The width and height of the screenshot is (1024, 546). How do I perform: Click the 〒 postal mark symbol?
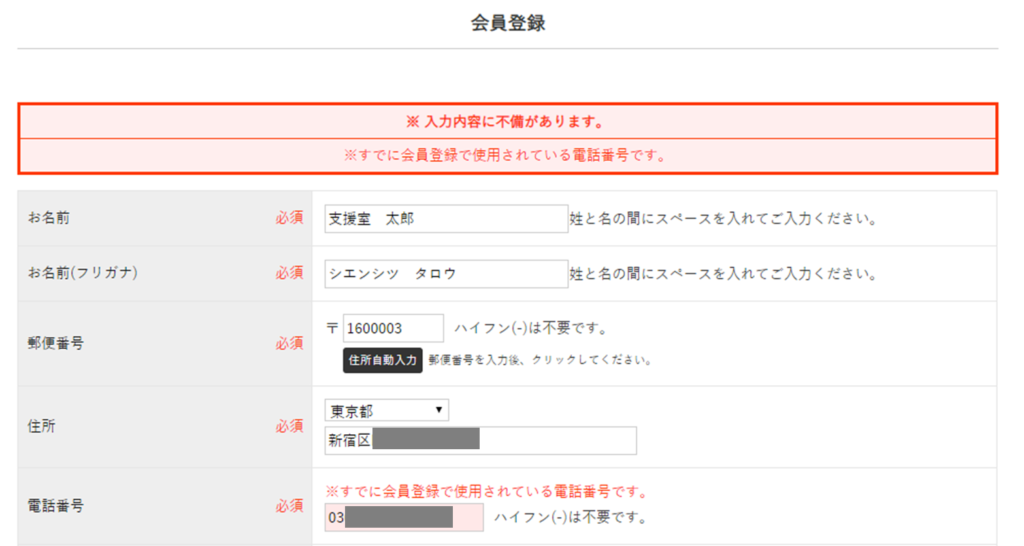[x=332, y=328]
